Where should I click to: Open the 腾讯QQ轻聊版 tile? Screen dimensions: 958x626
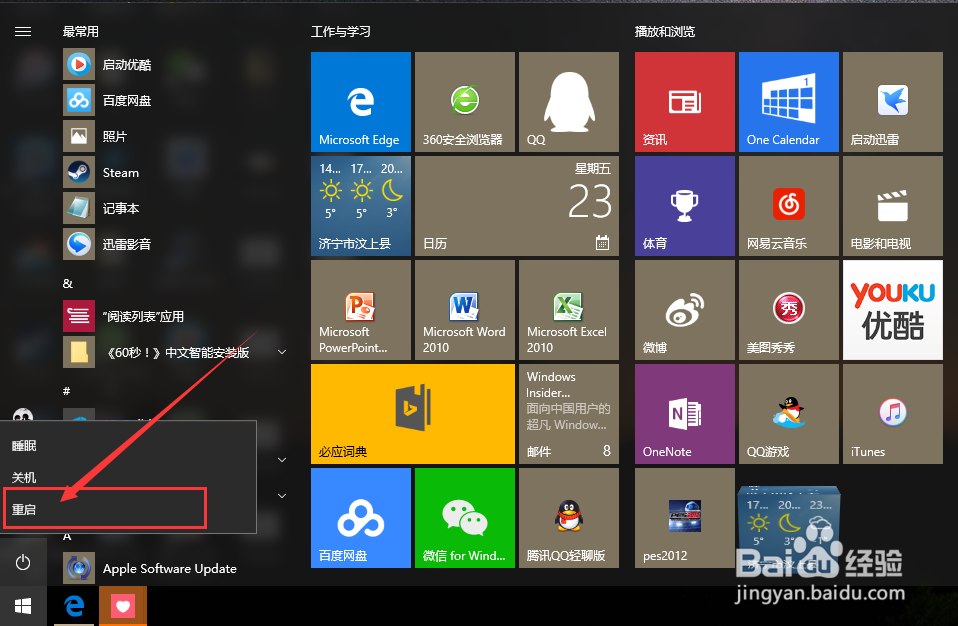(569, 518)
